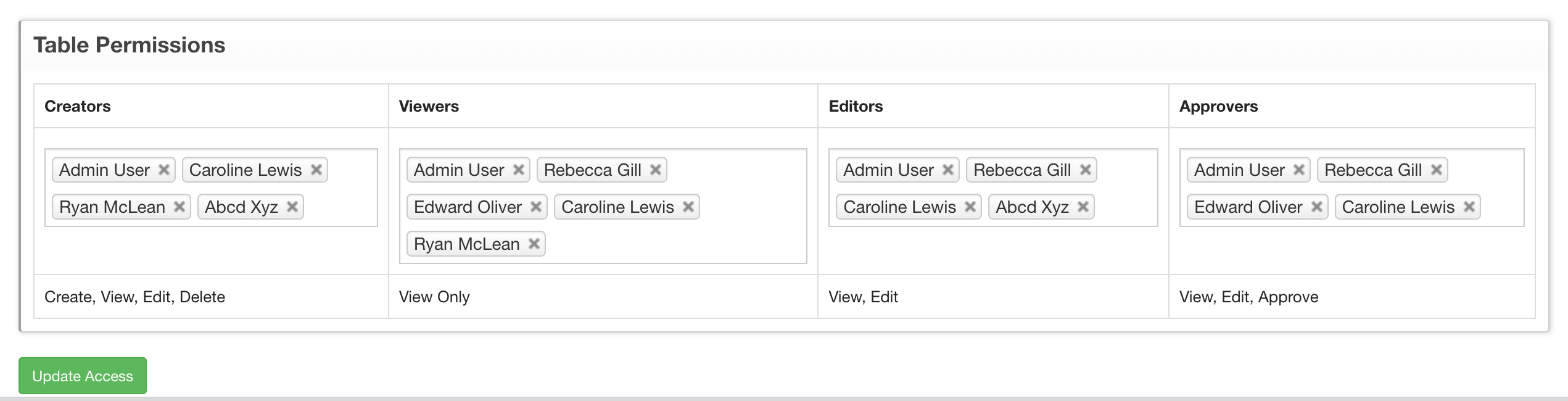Remove Edward Oliver from Viewers

535,207
